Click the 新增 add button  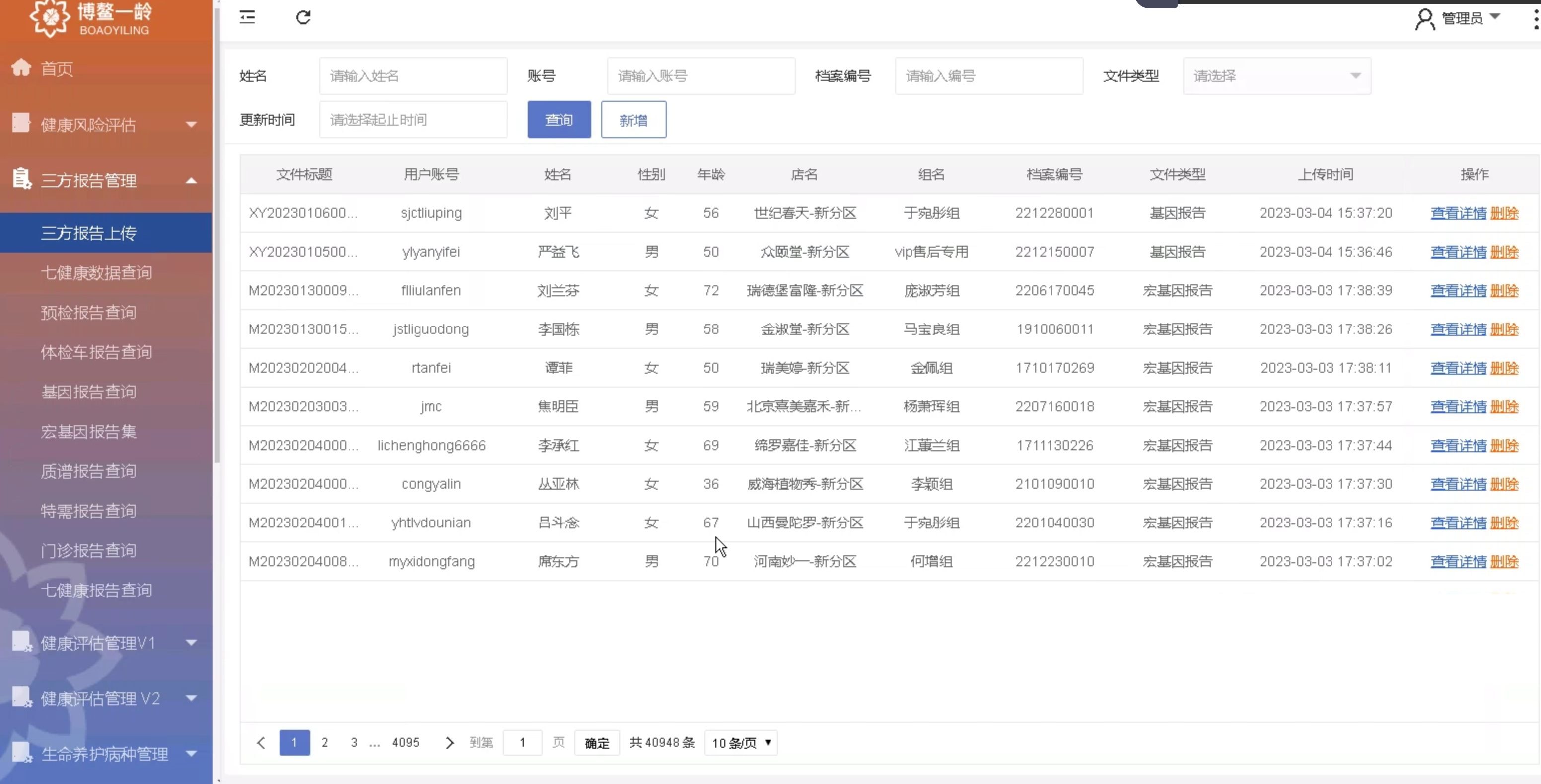pos(633,120)
